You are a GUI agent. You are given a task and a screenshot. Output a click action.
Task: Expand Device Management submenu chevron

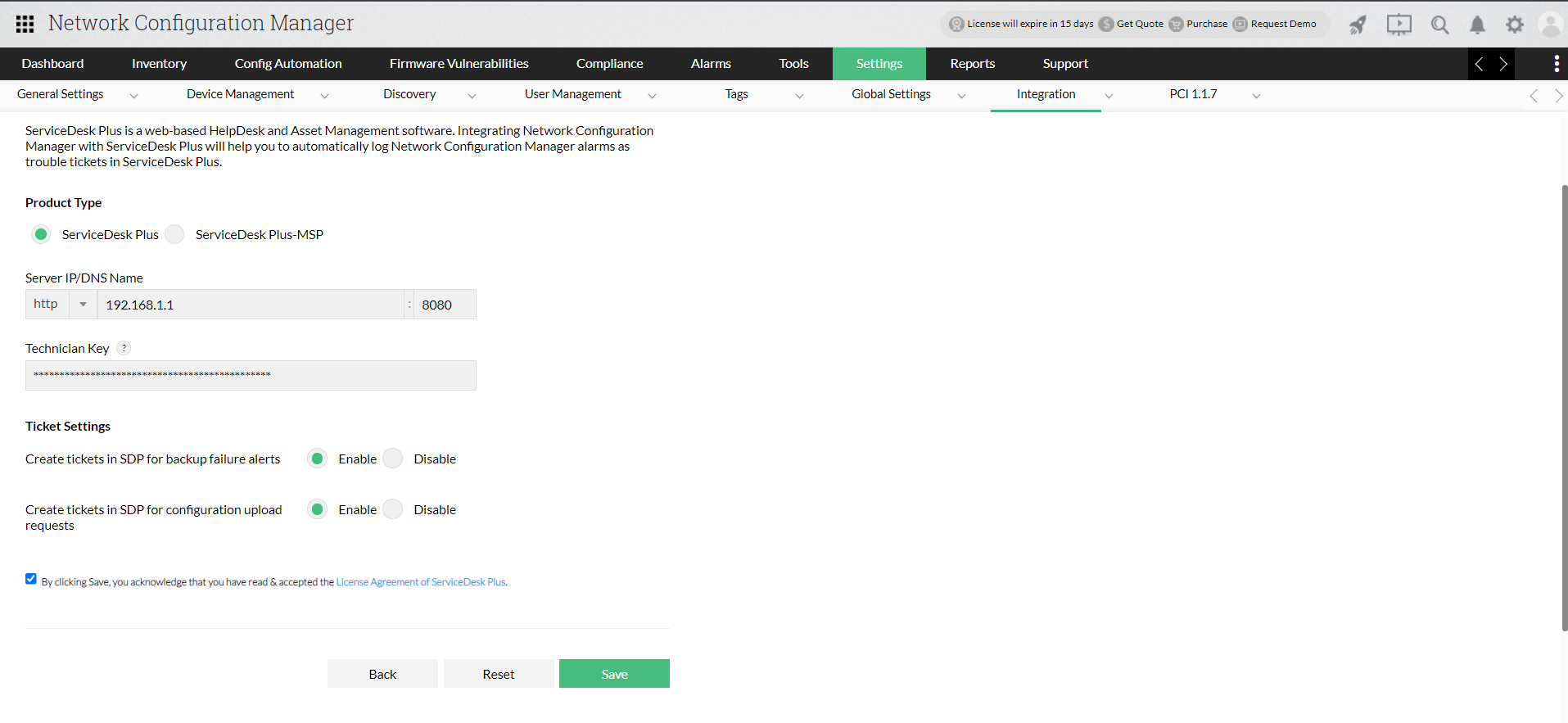click(324, 96)
